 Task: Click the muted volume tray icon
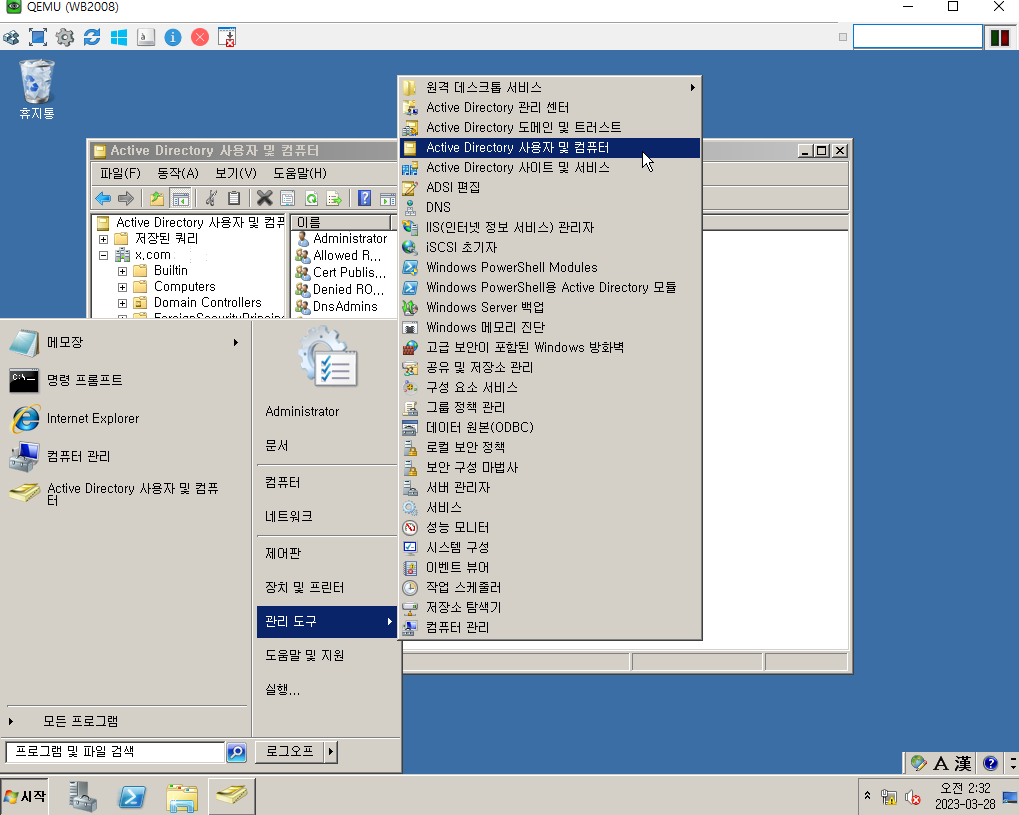click(x=913, y=797)
